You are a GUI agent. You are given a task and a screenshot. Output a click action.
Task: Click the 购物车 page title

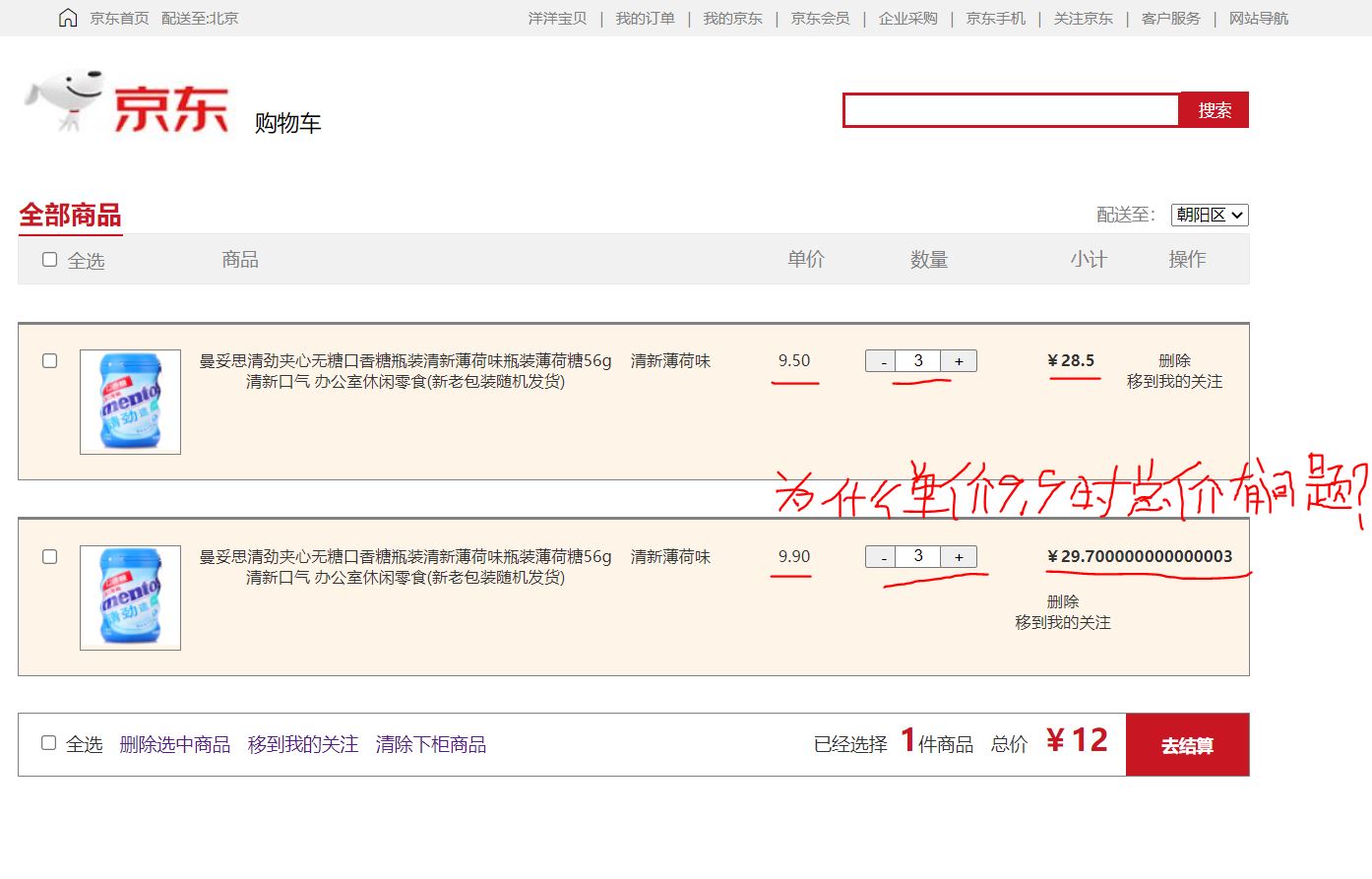[287, 123]
